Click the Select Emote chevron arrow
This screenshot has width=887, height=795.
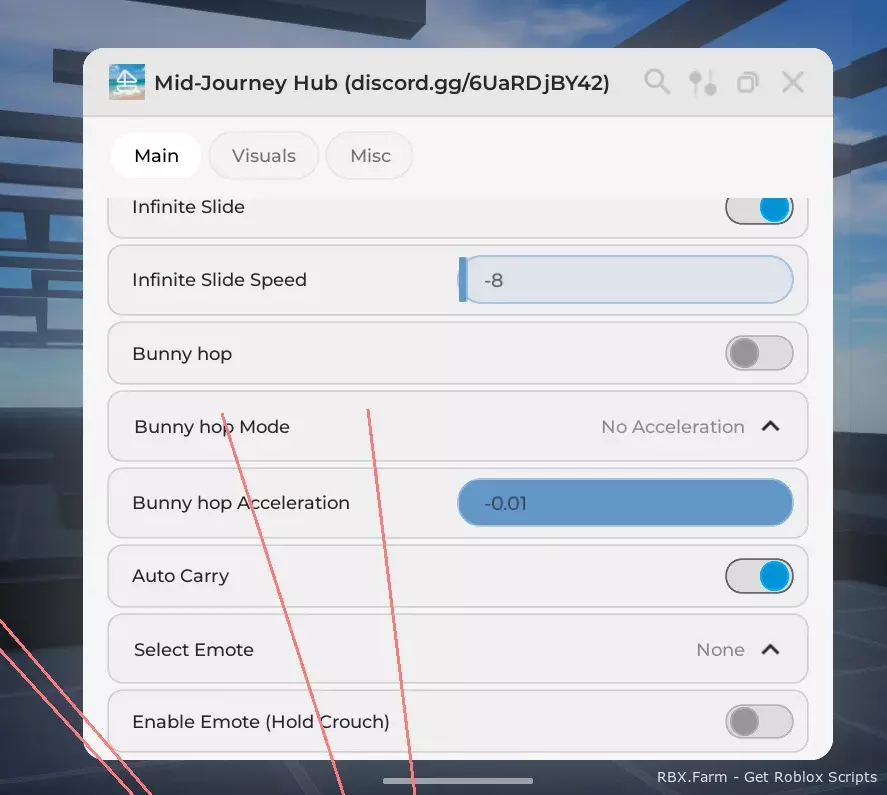click(x=770, y=649)
